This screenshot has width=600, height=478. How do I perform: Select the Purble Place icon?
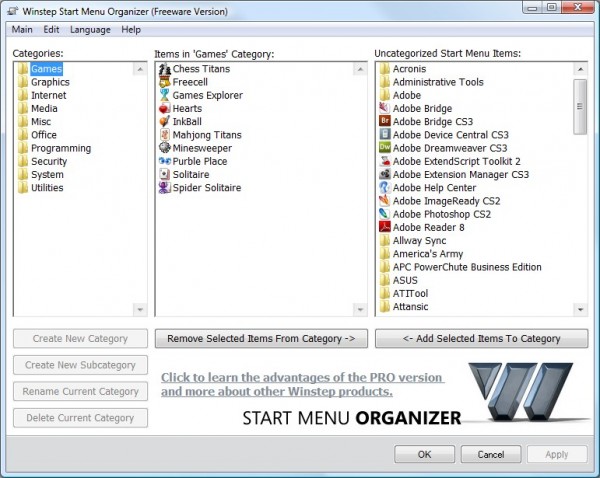point(165,162)
